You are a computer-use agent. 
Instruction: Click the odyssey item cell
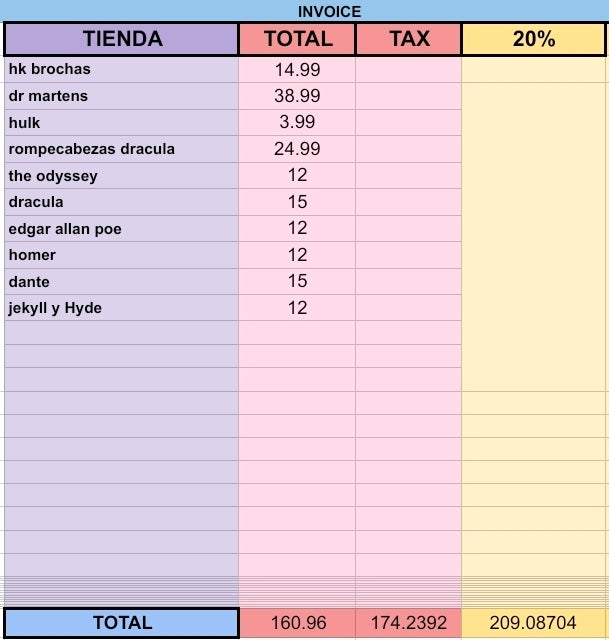121,176
